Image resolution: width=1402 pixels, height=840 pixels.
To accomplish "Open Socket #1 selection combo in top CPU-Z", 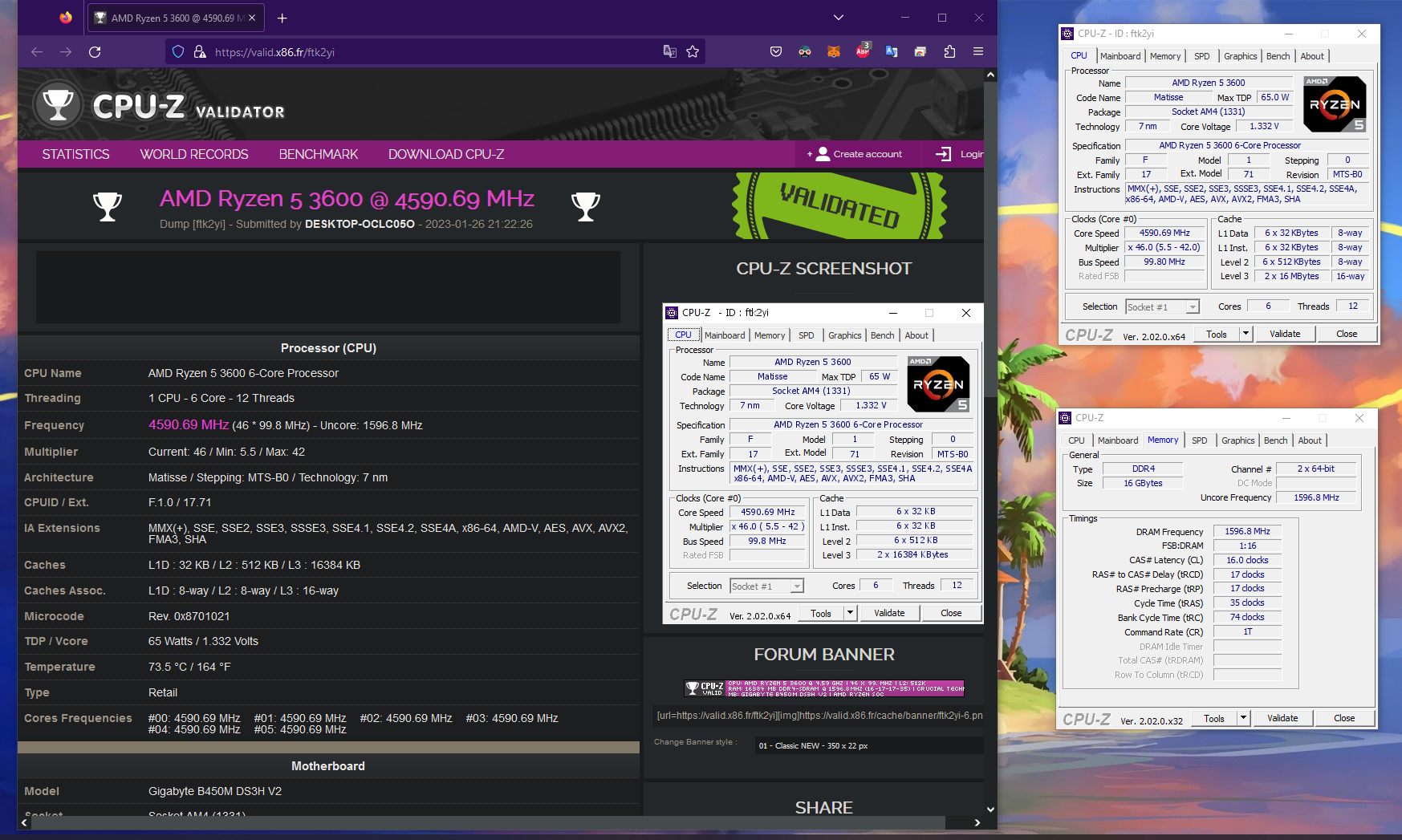I will click(1162, 306).
